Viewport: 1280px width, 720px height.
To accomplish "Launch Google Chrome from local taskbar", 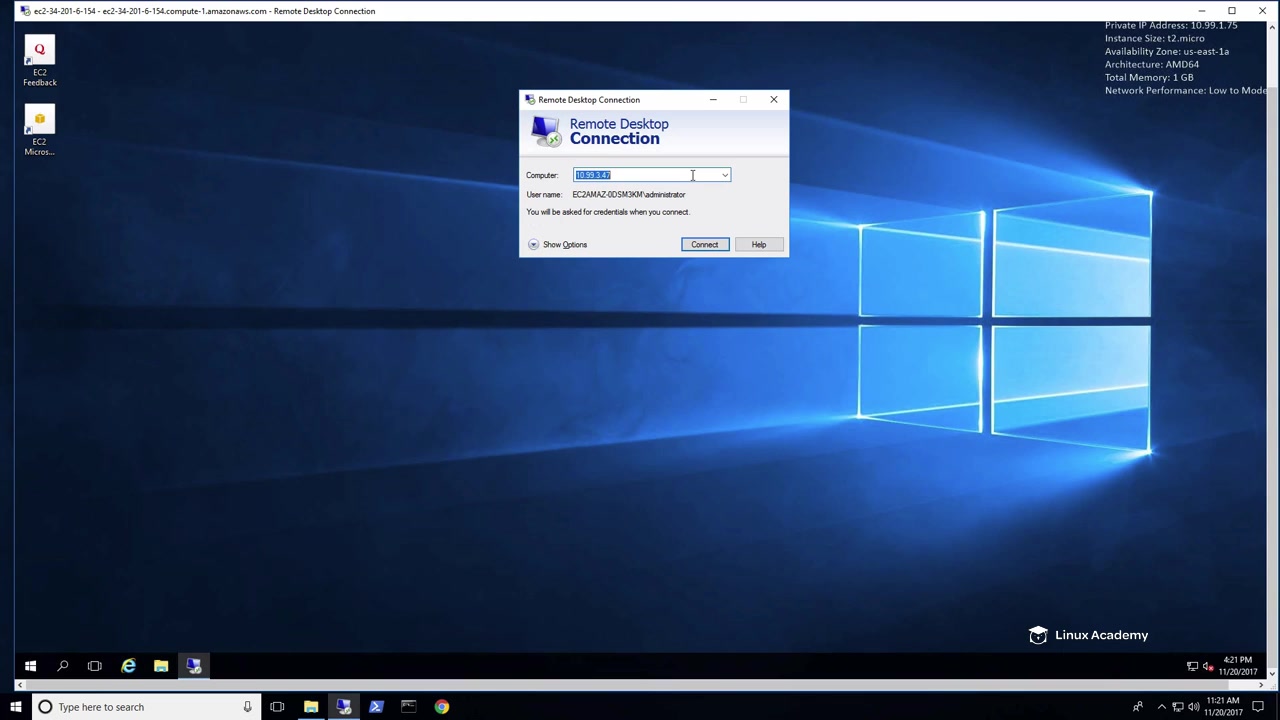I will [x=441, y=707].
